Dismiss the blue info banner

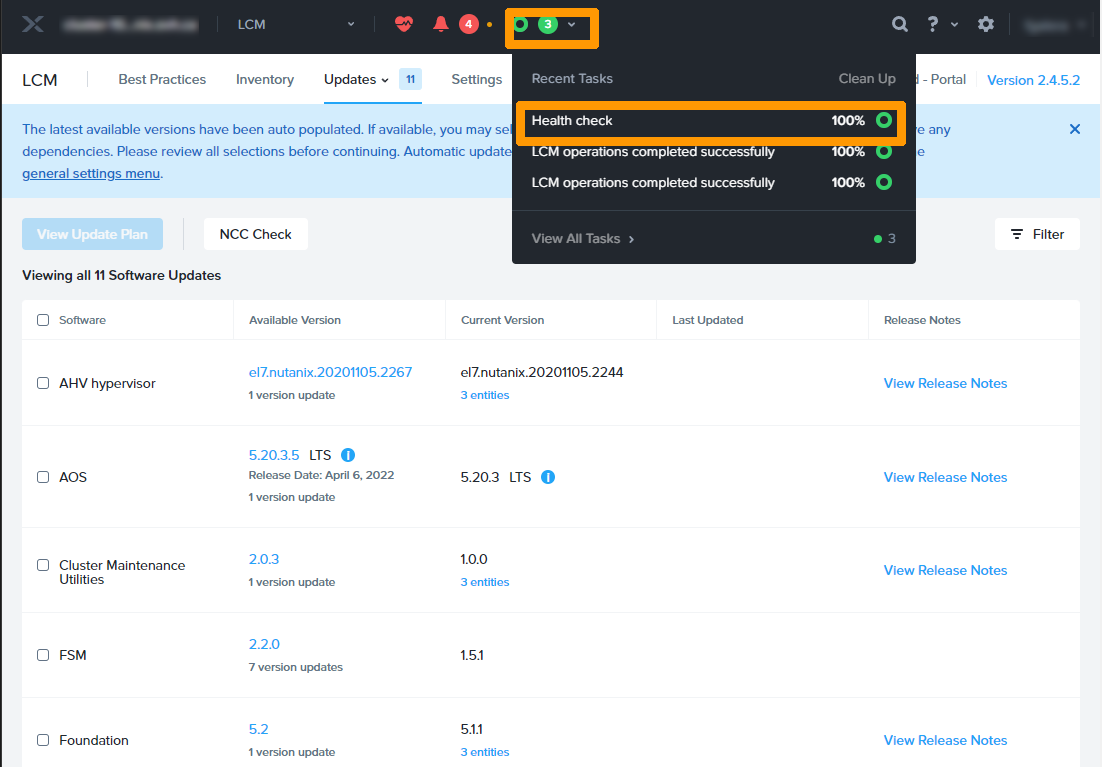(1075, 129)
